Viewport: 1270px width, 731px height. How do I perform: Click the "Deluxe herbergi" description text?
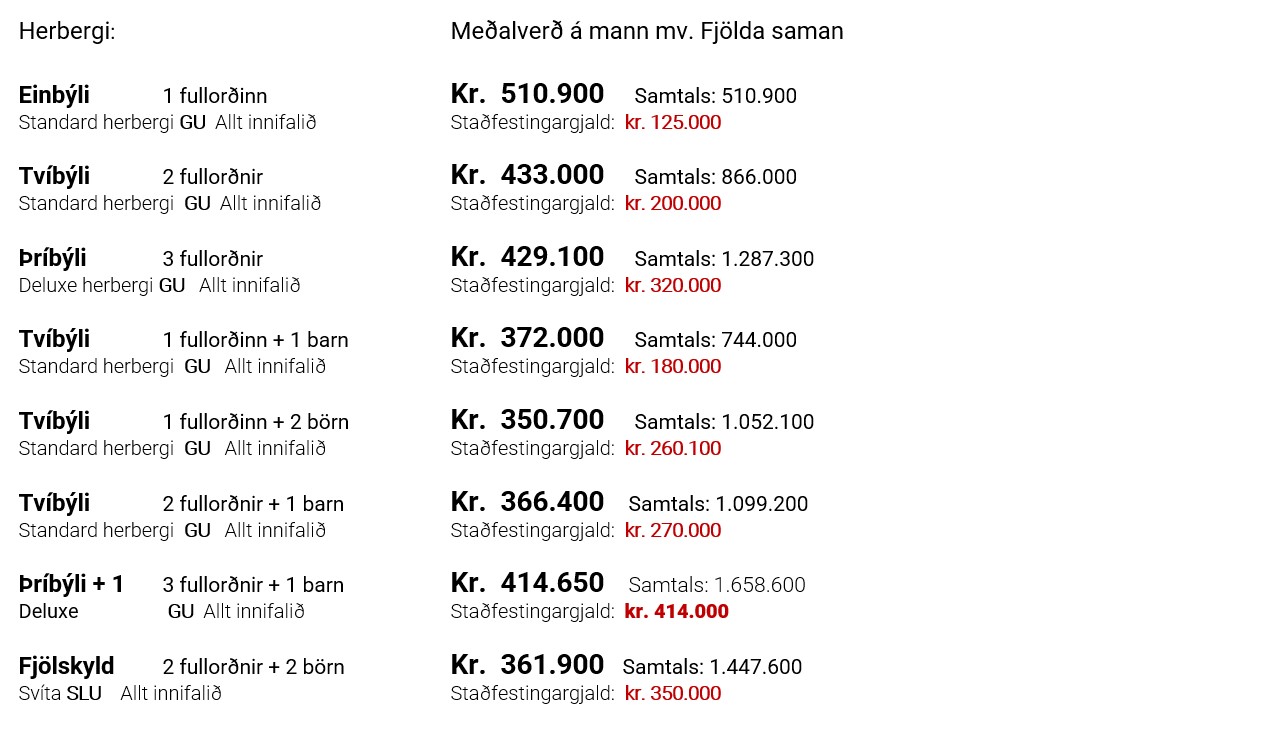87,286
